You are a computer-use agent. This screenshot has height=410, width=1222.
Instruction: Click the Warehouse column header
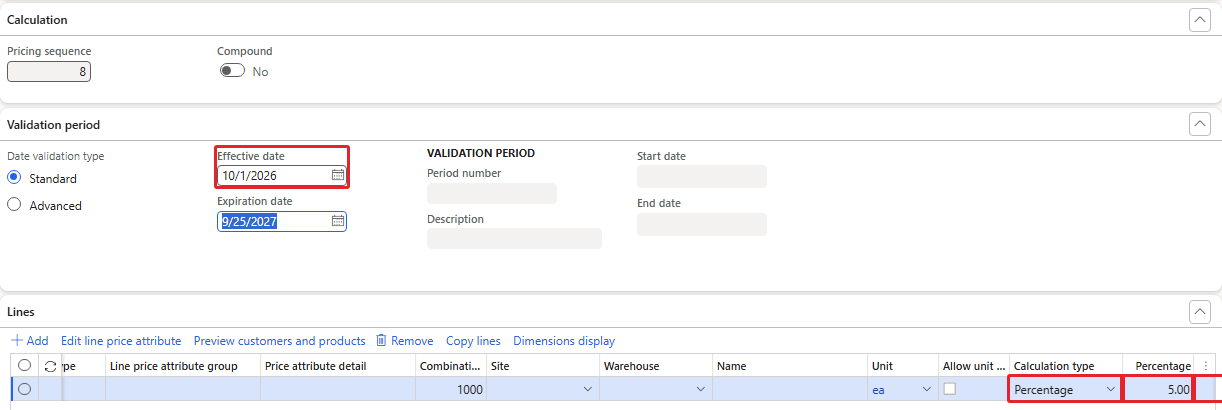click(x=656, y=366)
